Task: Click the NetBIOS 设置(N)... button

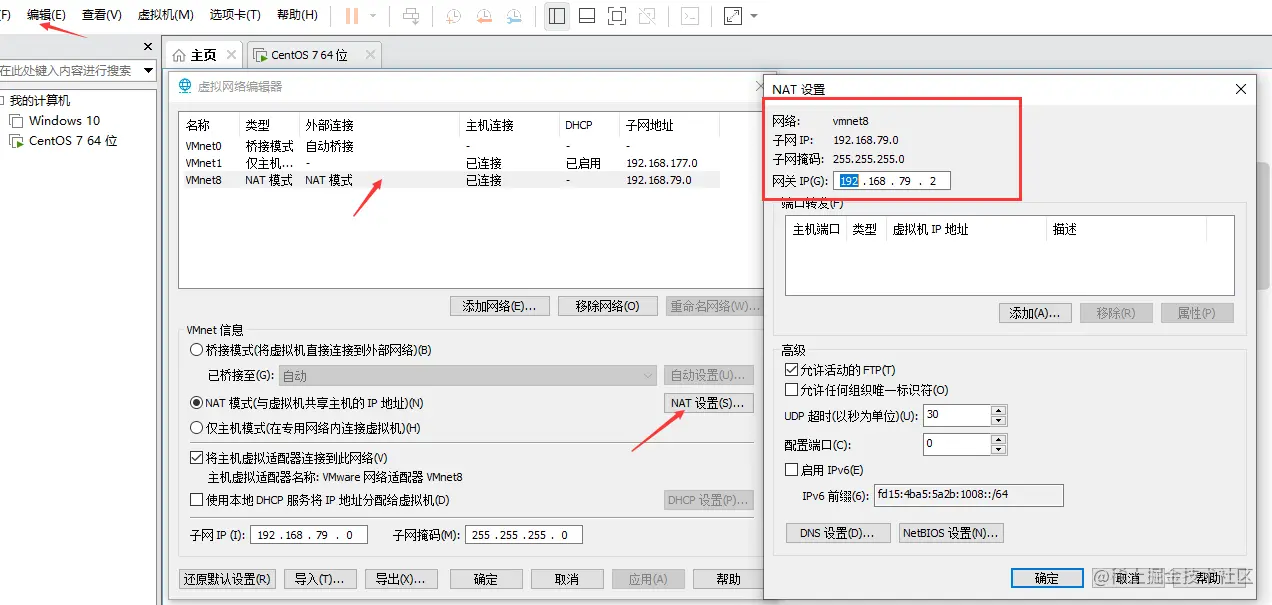Action: pos(951,533)
